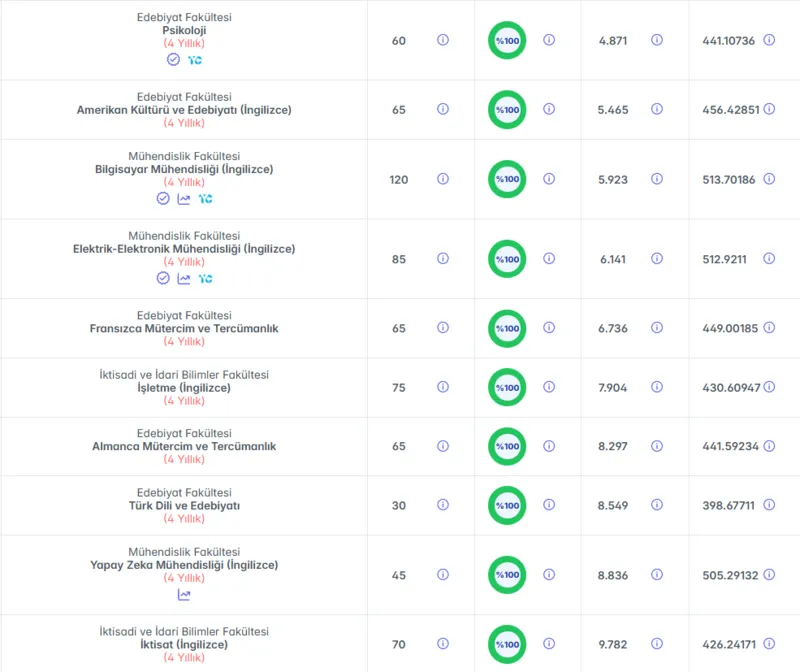Viewport: 800px width, 672px height.
Task: Click the info icon beside Psikoloji quota 60
Action: [x=443, y=40]
